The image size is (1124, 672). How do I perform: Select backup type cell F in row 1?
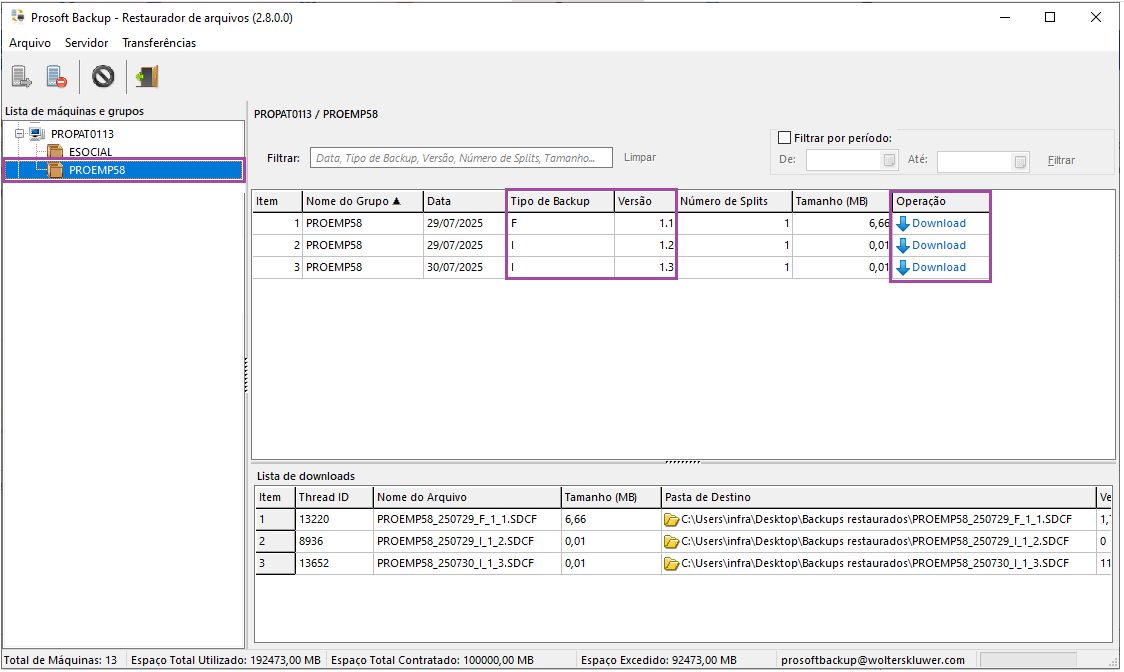pyautogui.click(x=561, y=224)
